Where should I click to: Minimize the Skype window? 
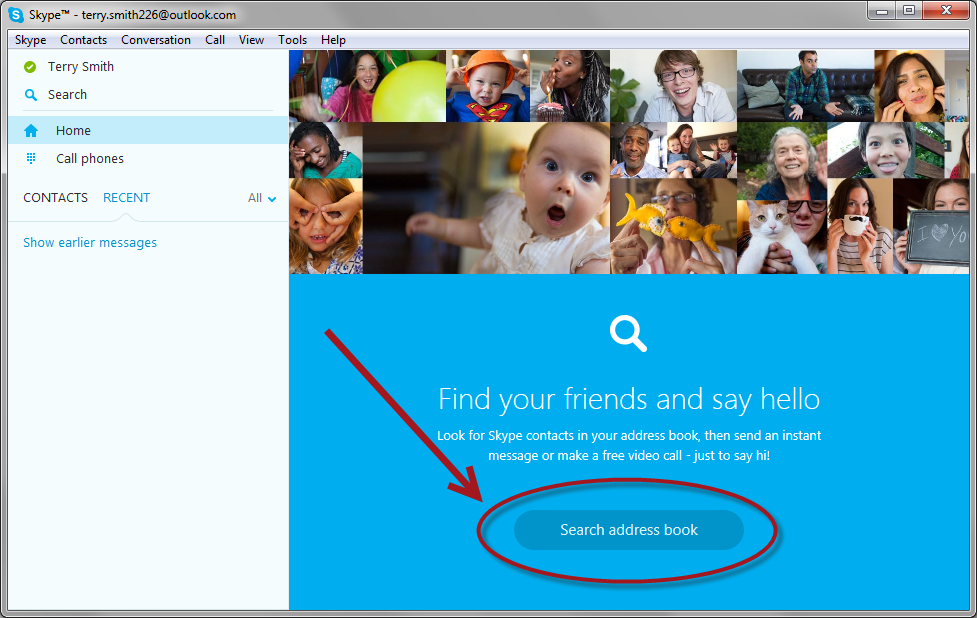click(x=881, y=11)
